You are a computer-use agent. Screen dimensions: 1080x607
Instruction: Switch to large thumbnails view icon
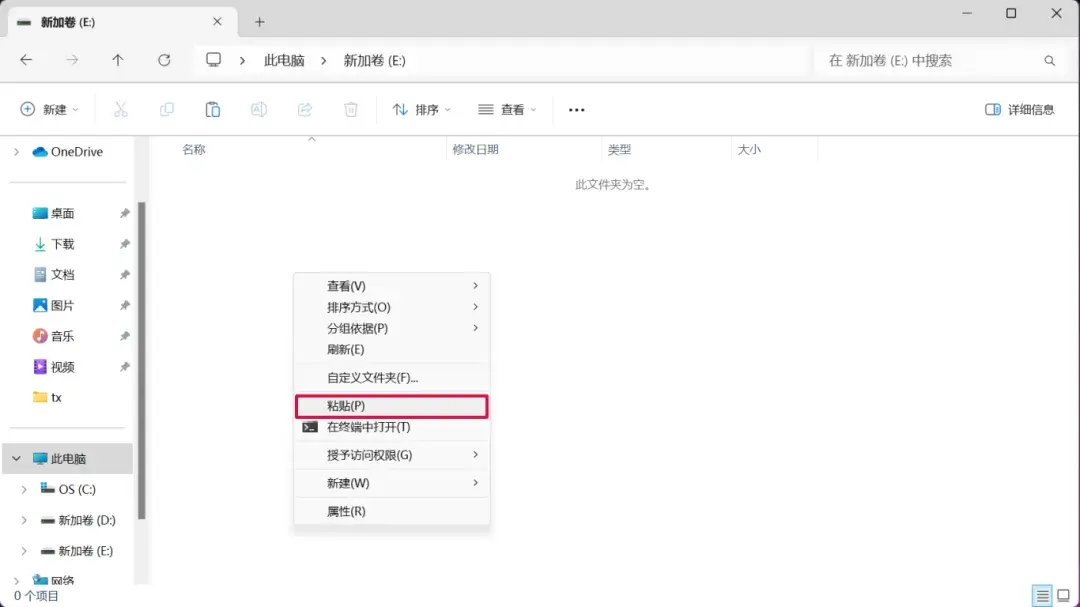[x=1063, y=595]
